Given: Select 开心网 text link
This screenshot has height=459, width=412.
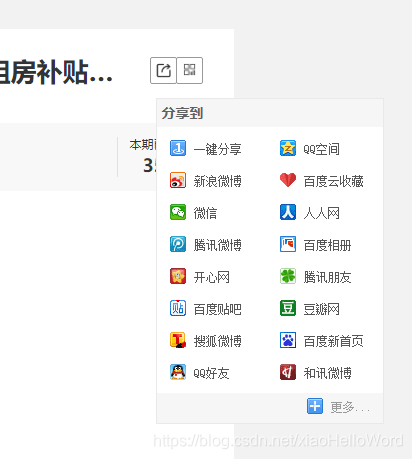Looking at the screenshot, I should pos(212,277).
